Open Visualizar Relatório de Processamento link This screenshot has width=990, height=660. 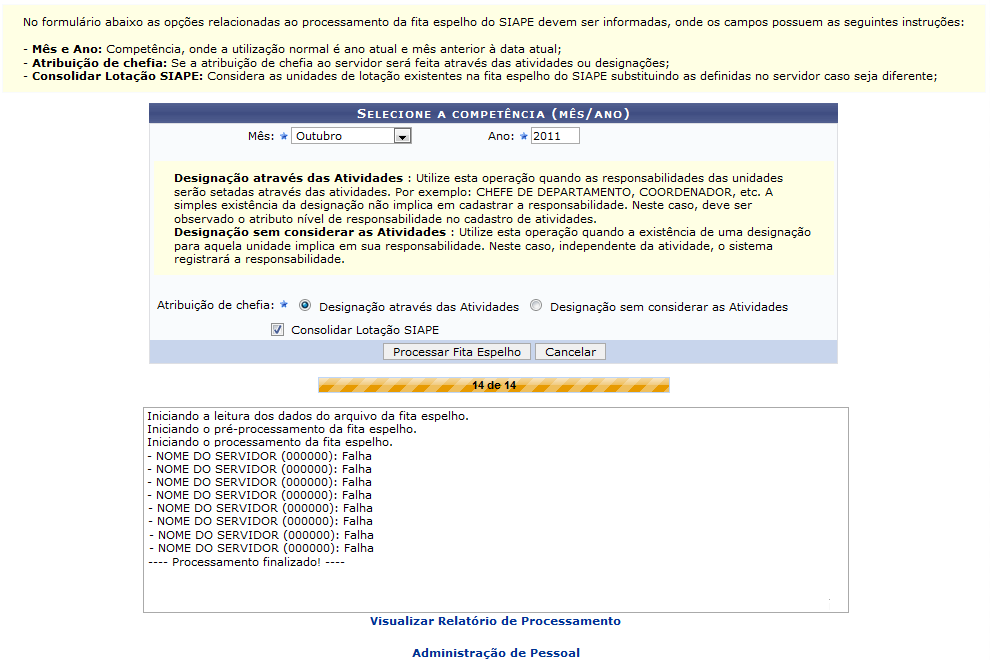(495, 621)
